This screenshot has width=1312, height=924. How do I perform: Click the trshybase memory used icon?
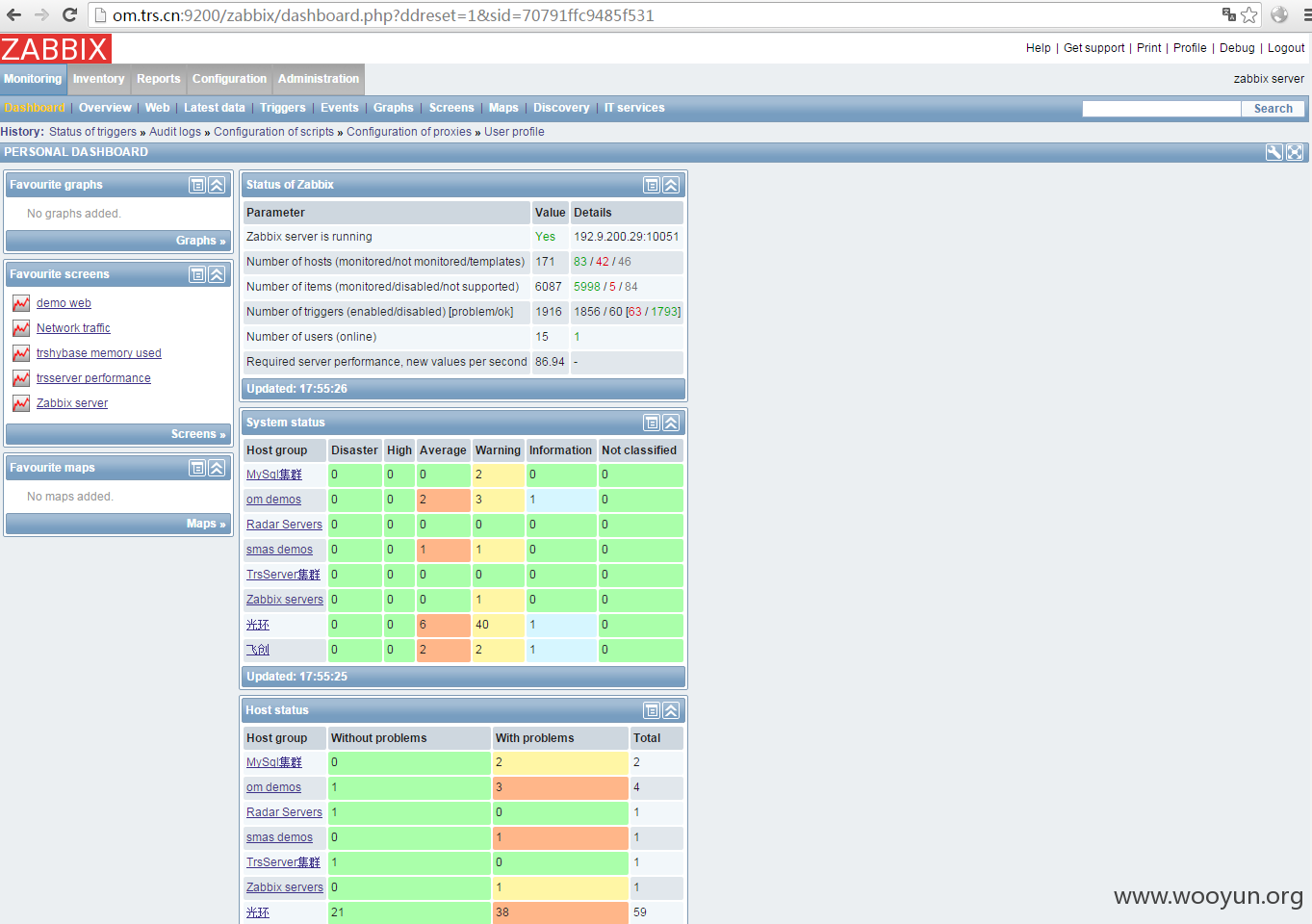click(21, 353)
